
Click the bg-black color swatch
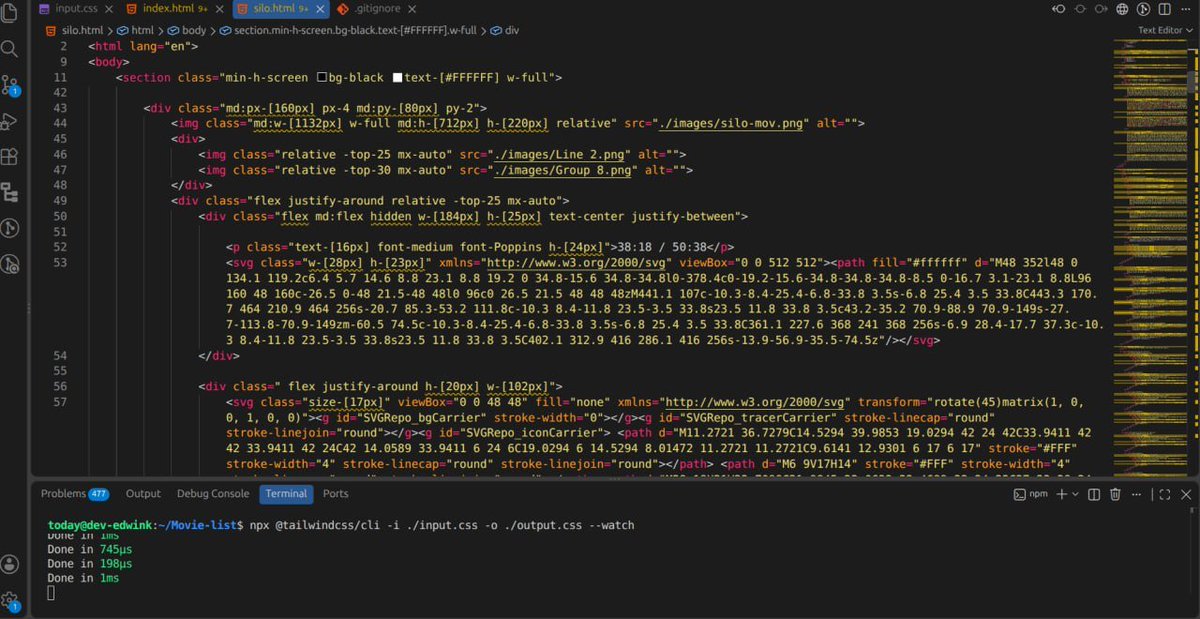pyautogui.click(x=321, y=77)
